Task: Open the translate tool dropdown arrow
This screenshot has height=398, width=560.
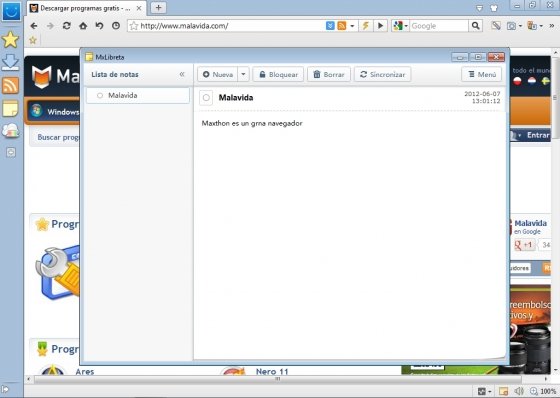Action: (x=541, y=26)
